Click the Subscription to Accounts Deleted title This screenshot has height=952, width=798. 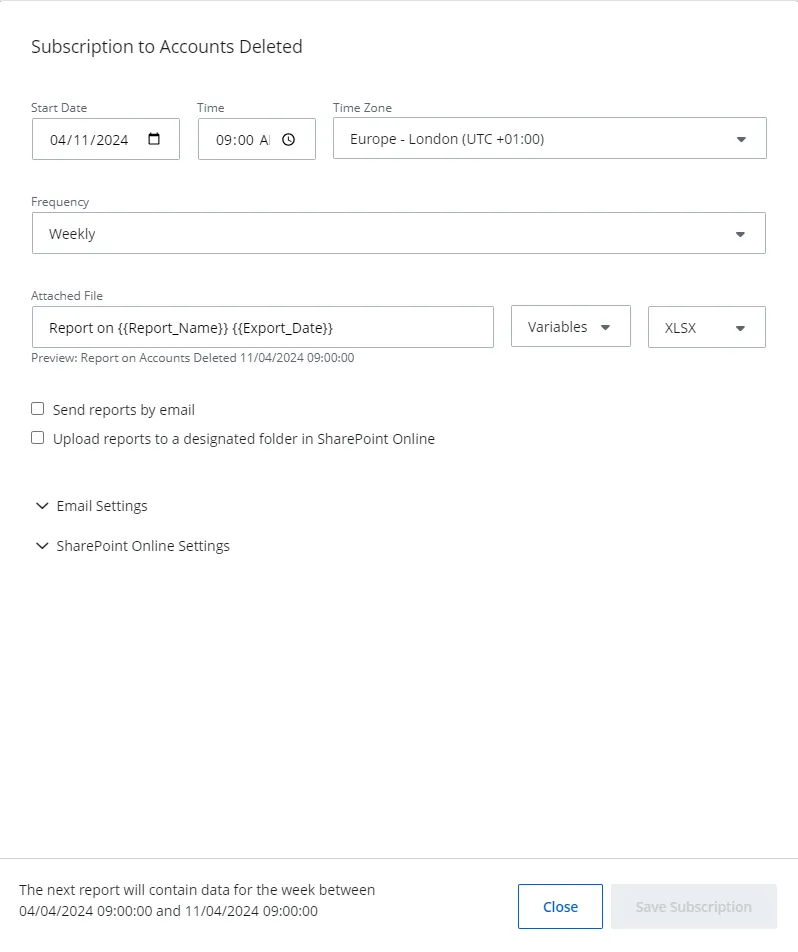coord(166,47)
